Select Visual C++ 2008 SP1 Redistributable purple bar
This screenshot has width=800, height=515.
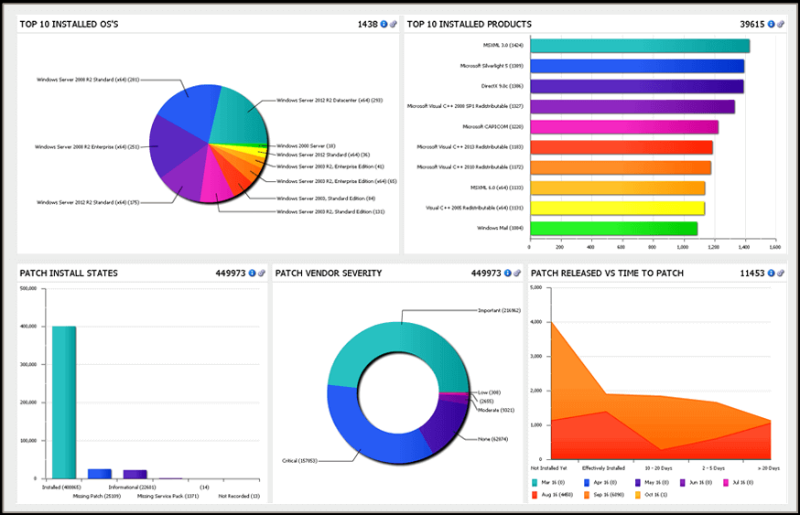click(633, 107)
